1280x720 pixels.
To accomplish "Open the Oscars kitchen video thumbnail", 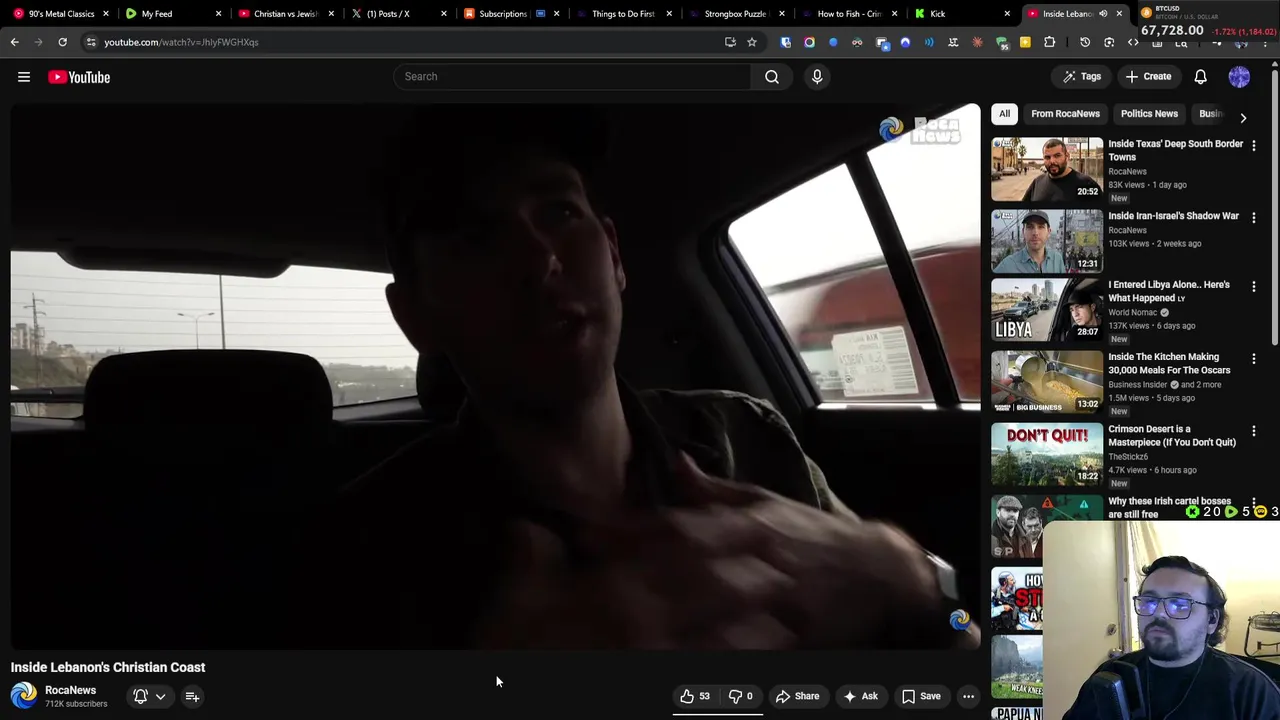I will [1047, 382].
